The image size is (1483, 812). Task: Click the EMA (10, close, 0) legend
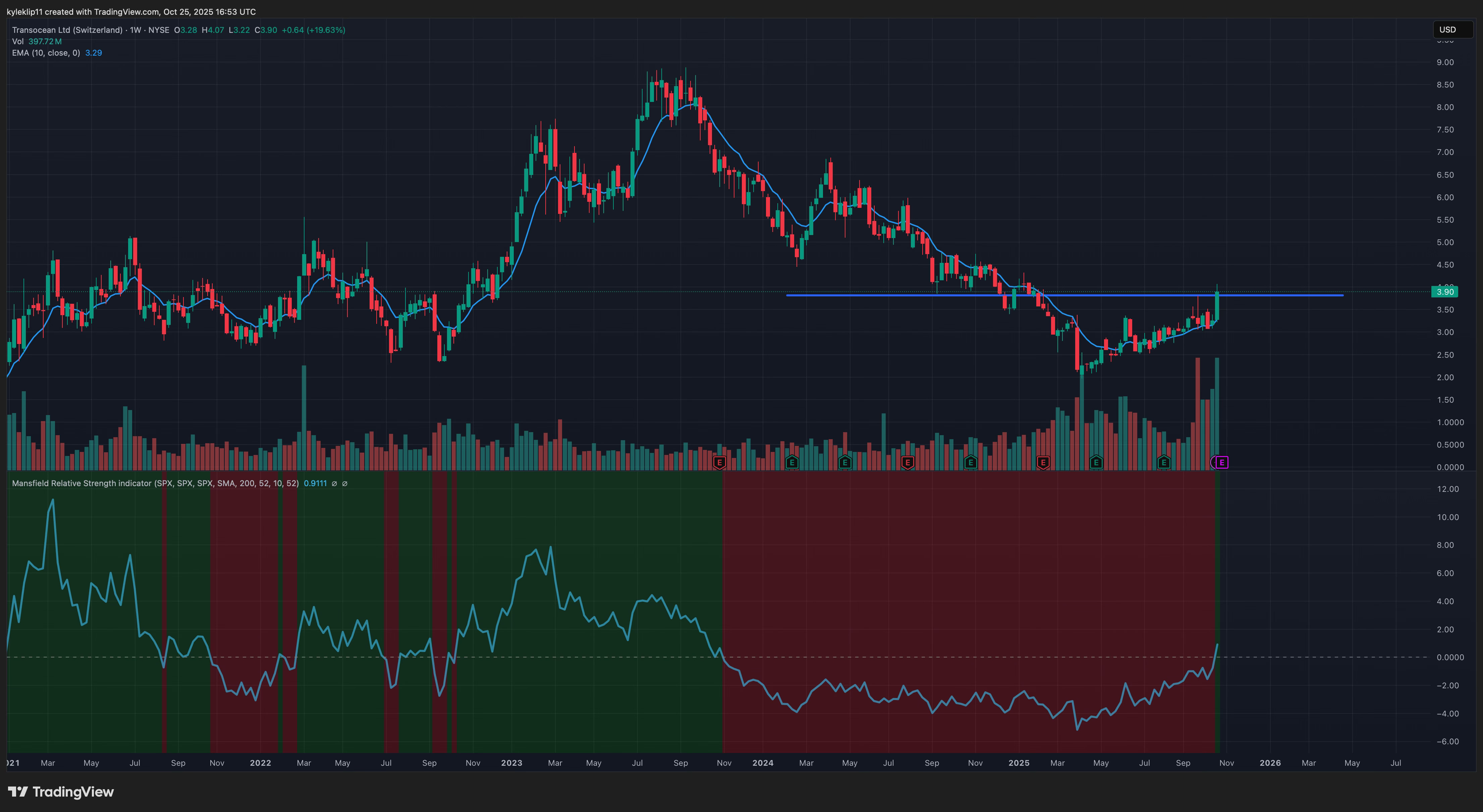coord(46,53)
